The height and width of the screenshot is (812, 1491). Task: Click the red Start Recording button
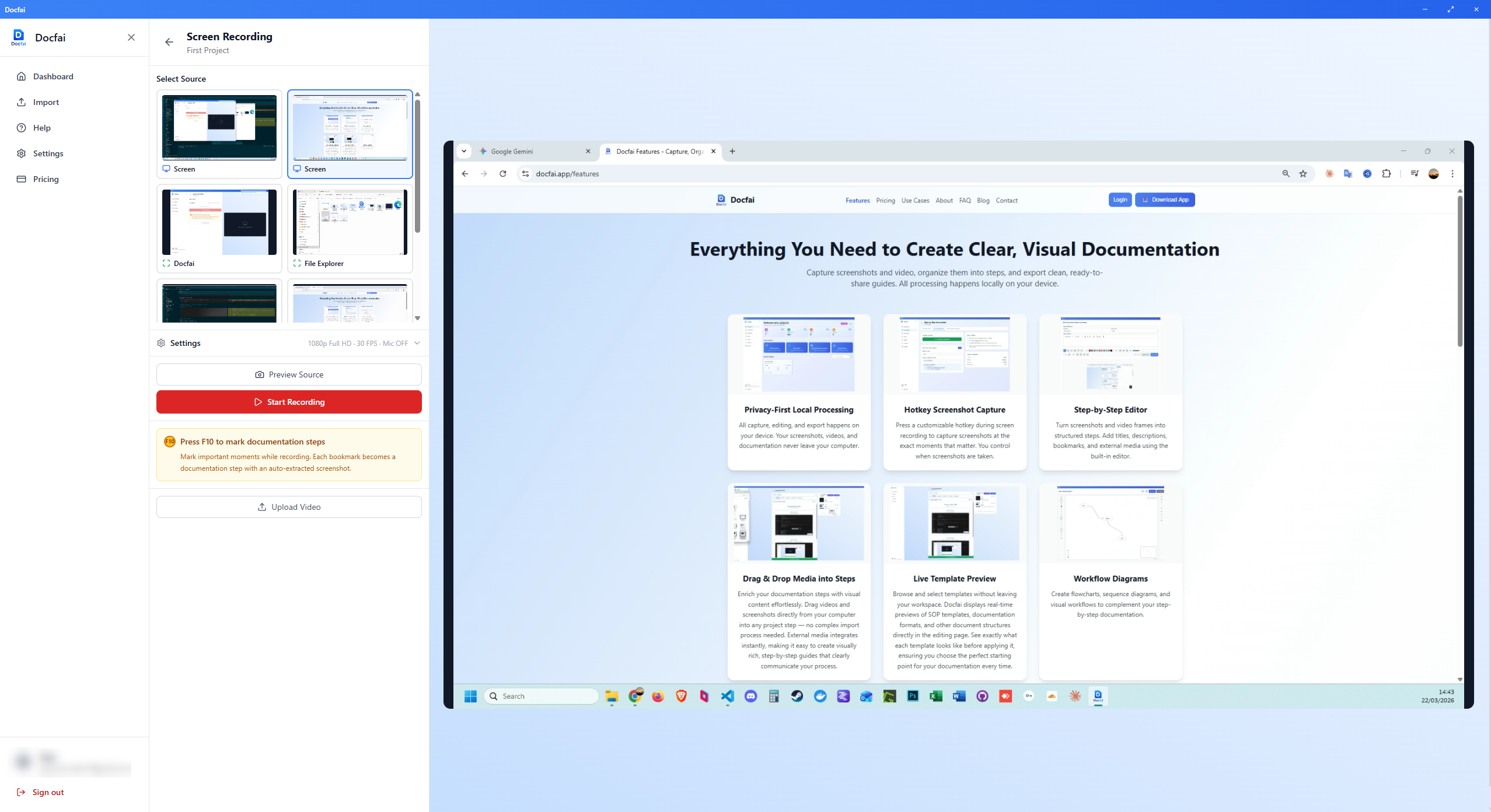(289, 402)
